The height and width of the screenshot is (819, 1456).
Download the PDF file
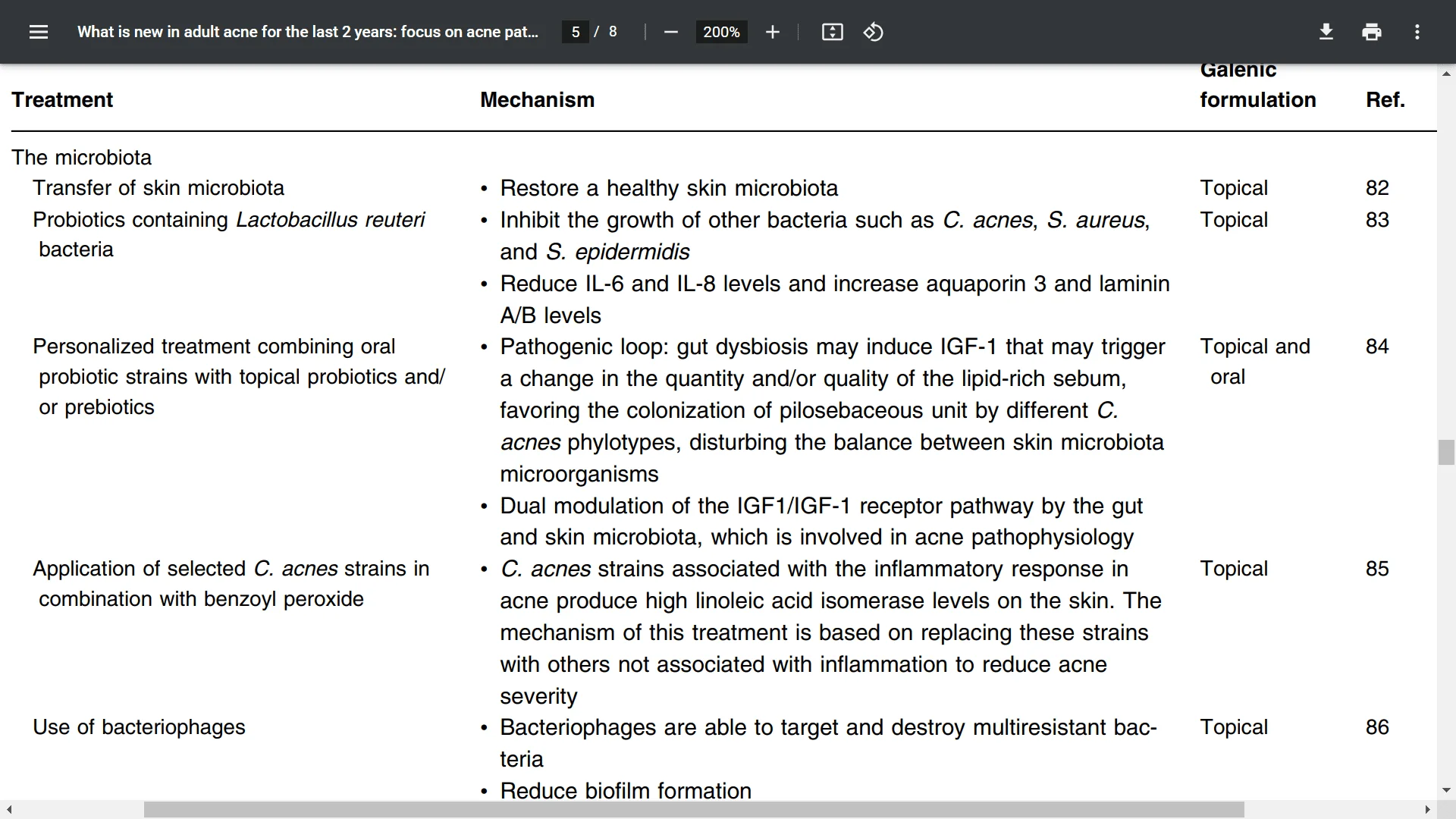click(1326, 32)
